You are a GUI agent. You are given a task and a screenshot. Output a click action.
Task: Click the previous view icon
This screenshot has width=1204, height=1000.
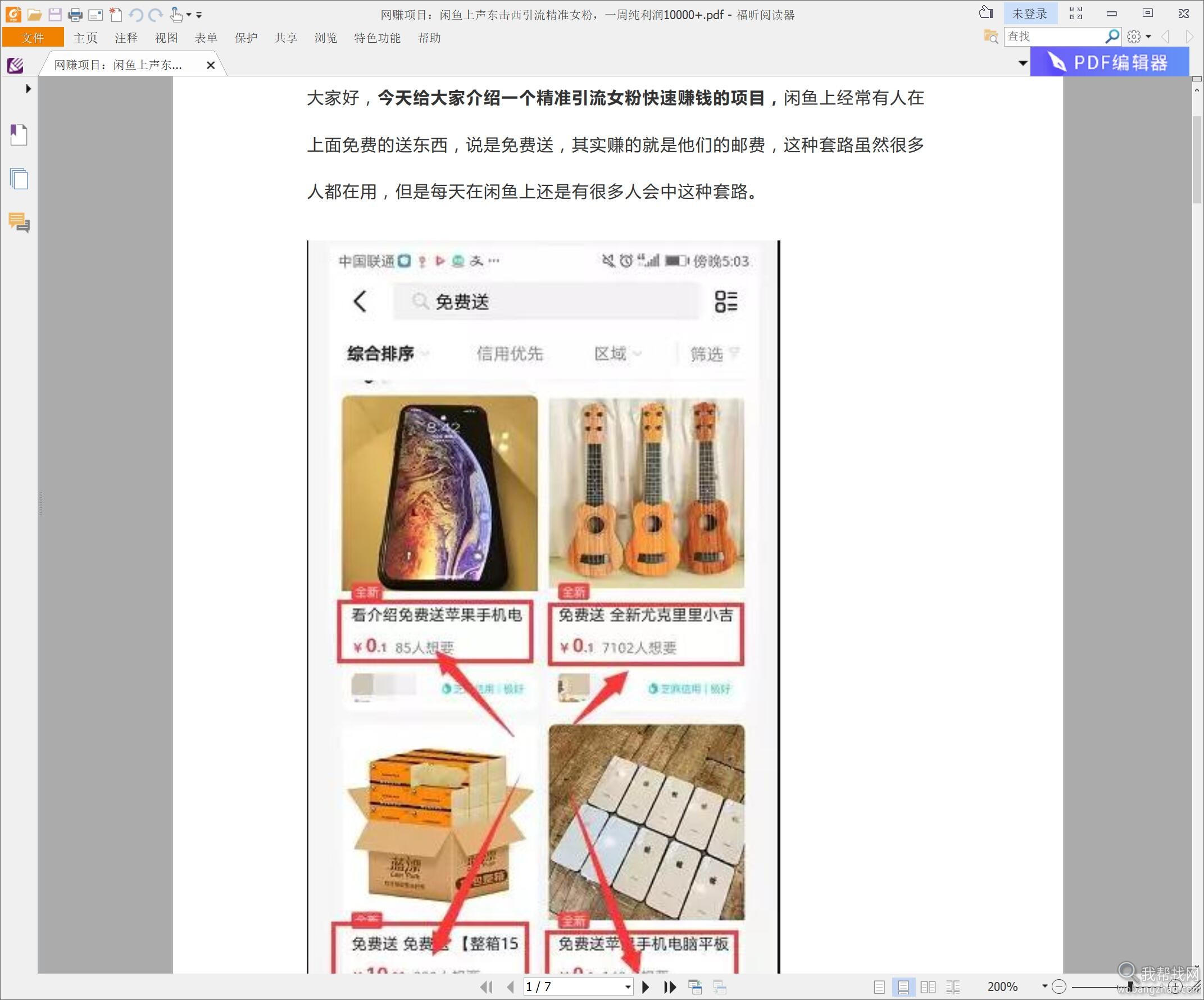pos(695,987)
